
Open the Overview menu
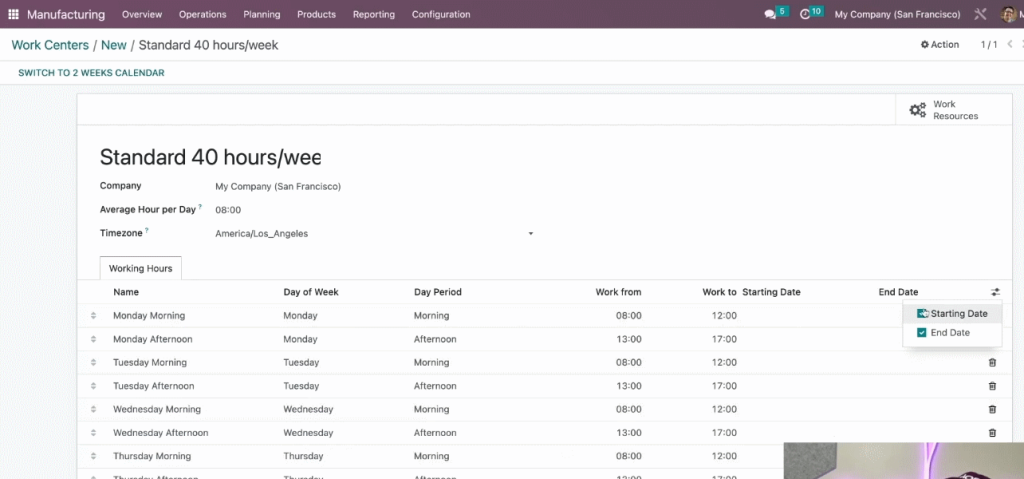(142, 14)
